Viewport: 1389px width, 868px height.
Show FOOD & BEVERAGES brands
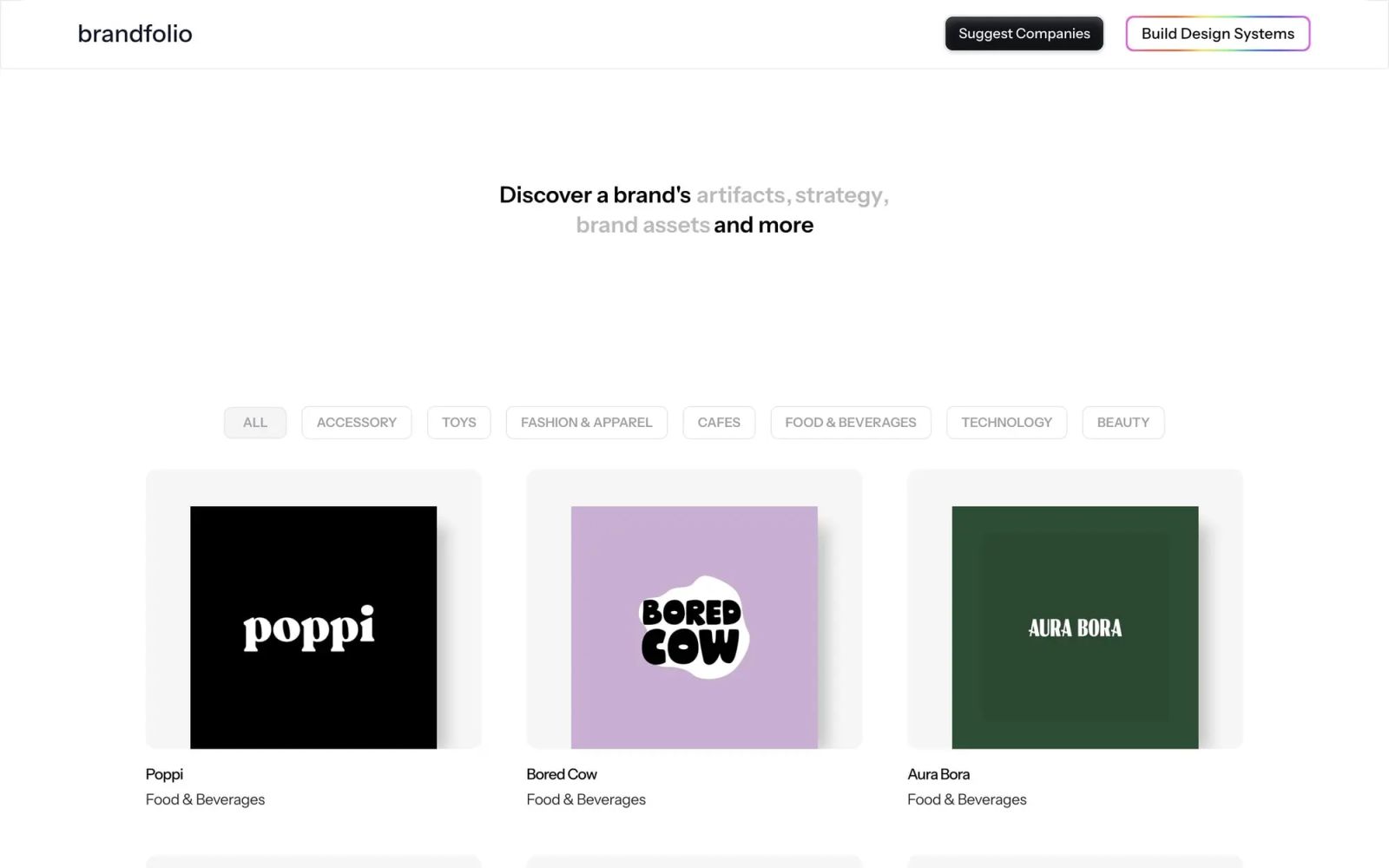(x=851, y=423)
